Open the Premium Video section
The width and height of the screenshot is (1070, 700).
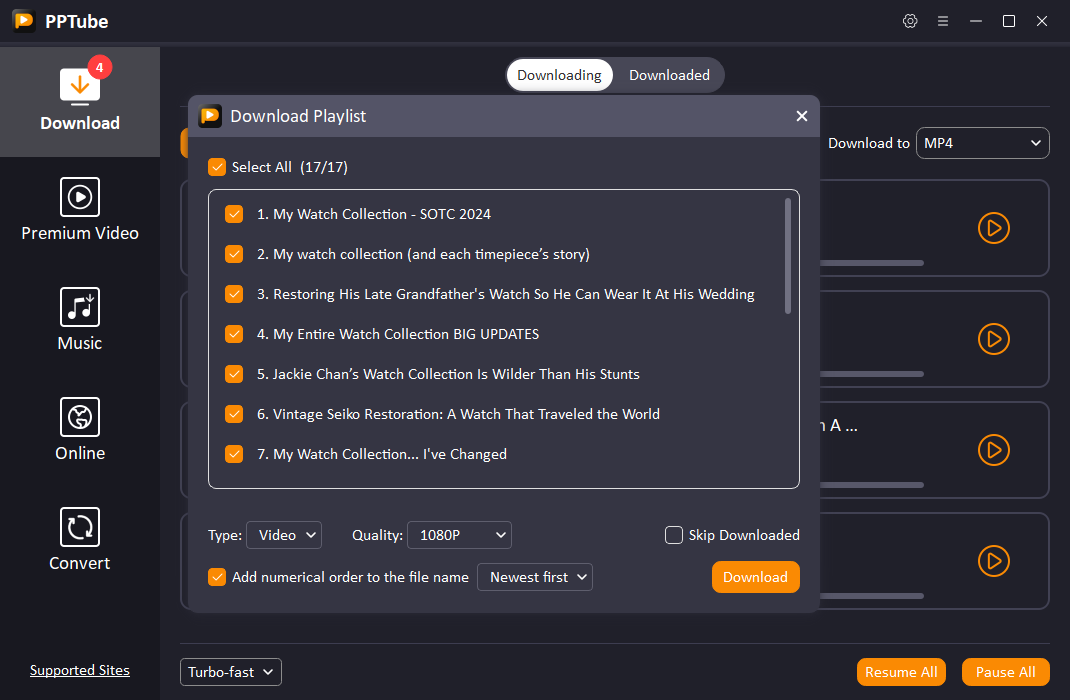pyautogui.click(x=79, y=210)
